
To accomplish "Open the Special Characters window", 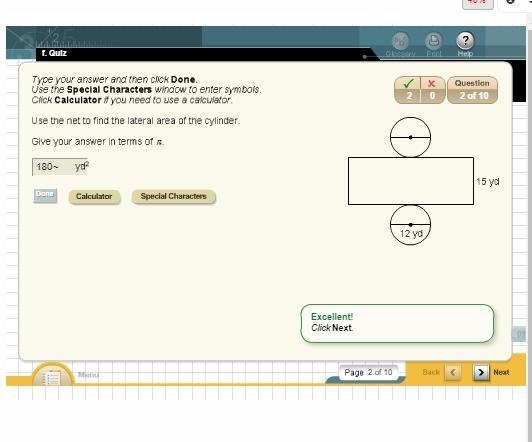I will (x=173, y=196).
